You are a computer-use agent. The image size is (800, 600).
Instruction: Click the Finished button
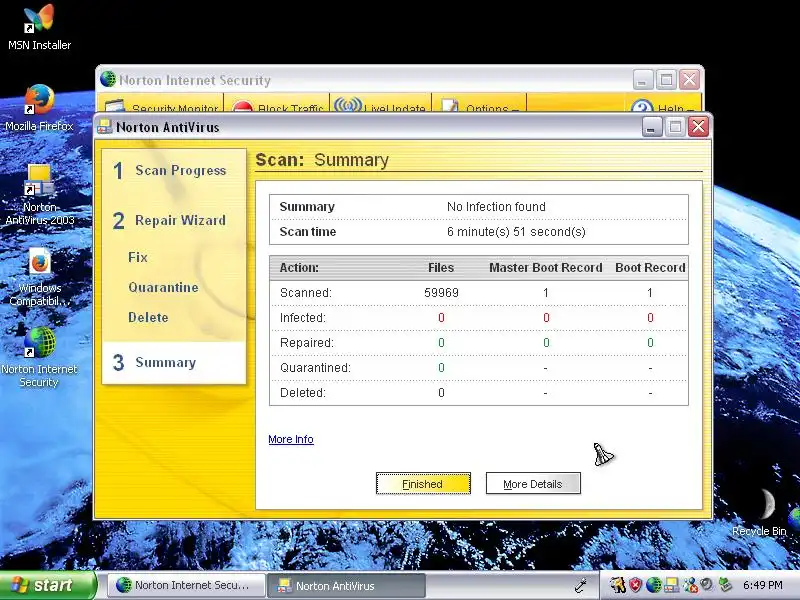[423, 483]
